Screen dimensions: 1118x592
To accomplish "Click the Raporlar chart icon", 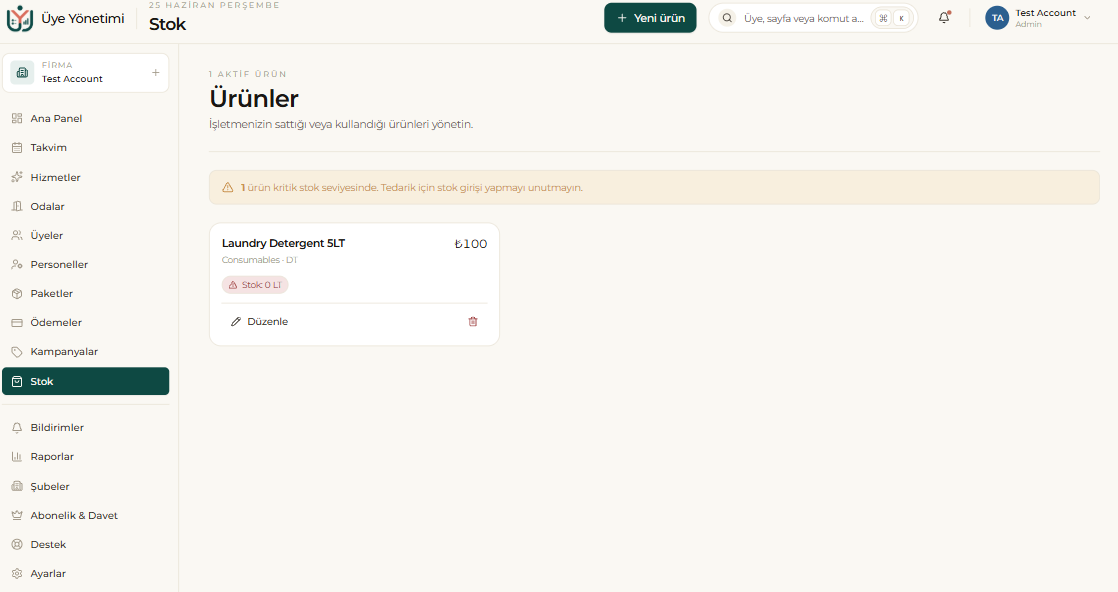I will coord(17,456).
